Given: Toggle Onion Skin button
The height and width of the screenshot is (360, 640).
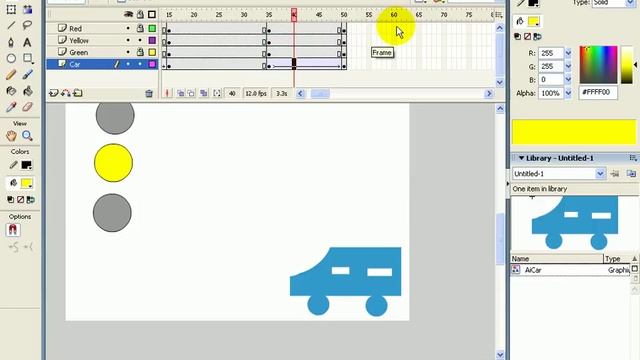Looking at the screenshot, I should 180,93.
